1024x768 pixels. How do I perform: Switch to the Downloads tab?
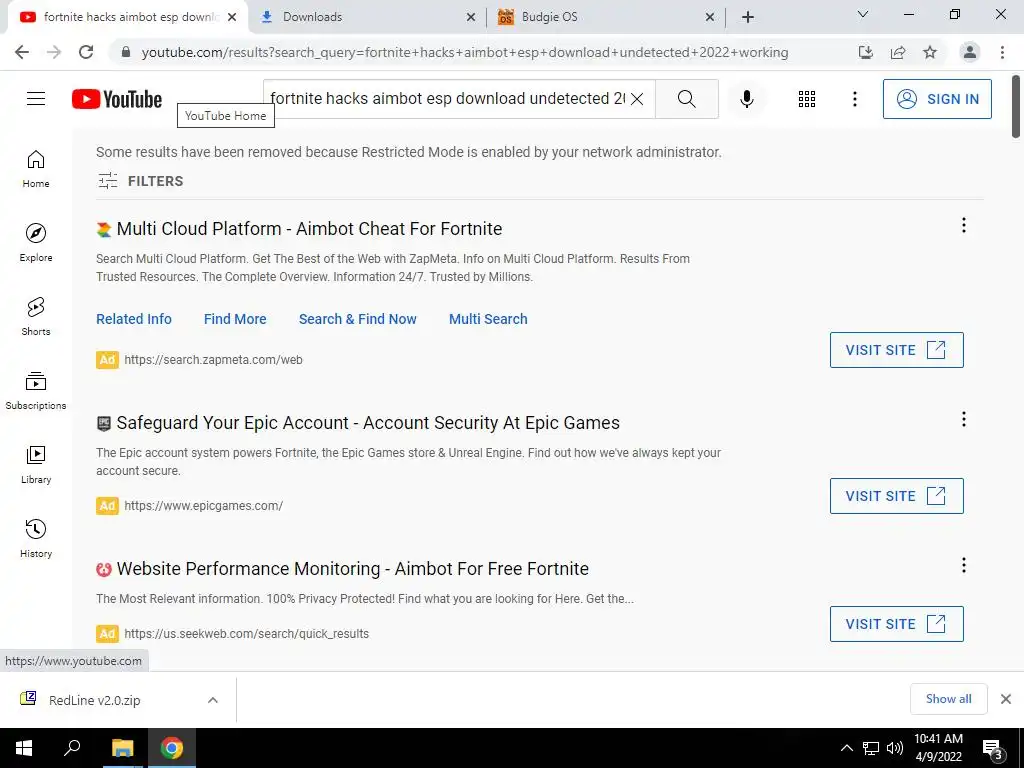(x=369, y=17)
